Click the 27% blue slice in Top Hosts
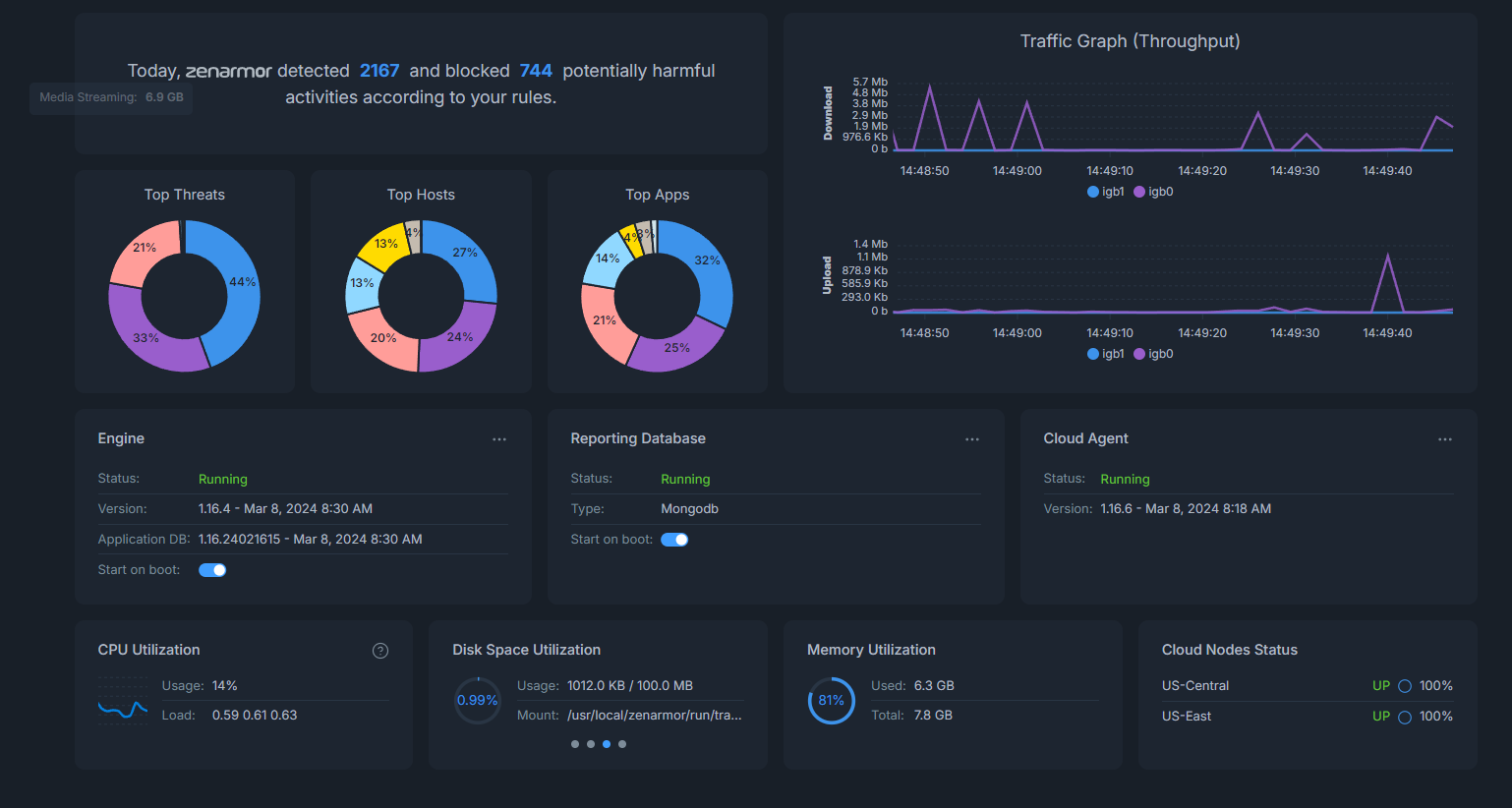 tap(466, 254)
